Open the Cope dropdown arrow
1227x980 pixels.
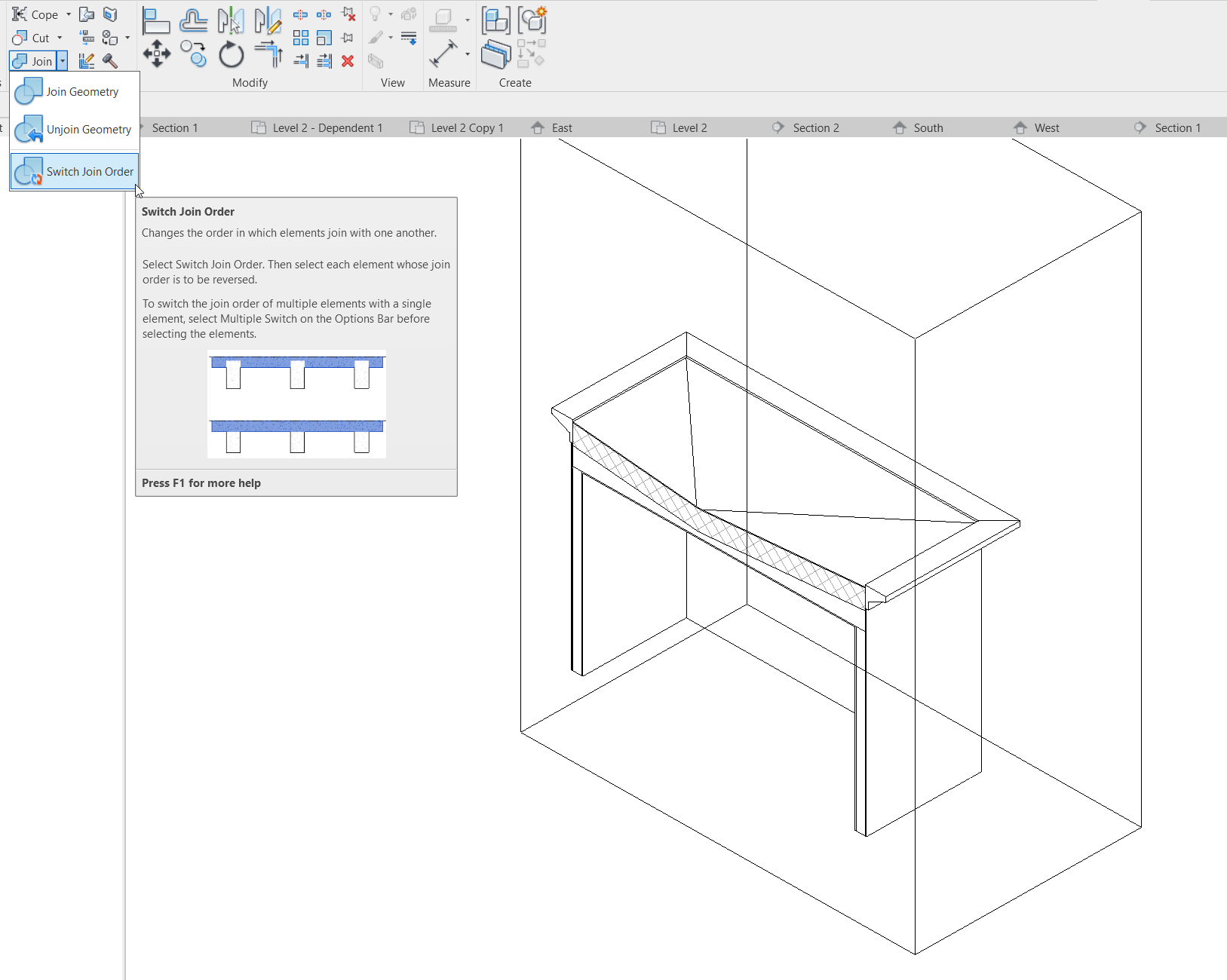[67, 14]
